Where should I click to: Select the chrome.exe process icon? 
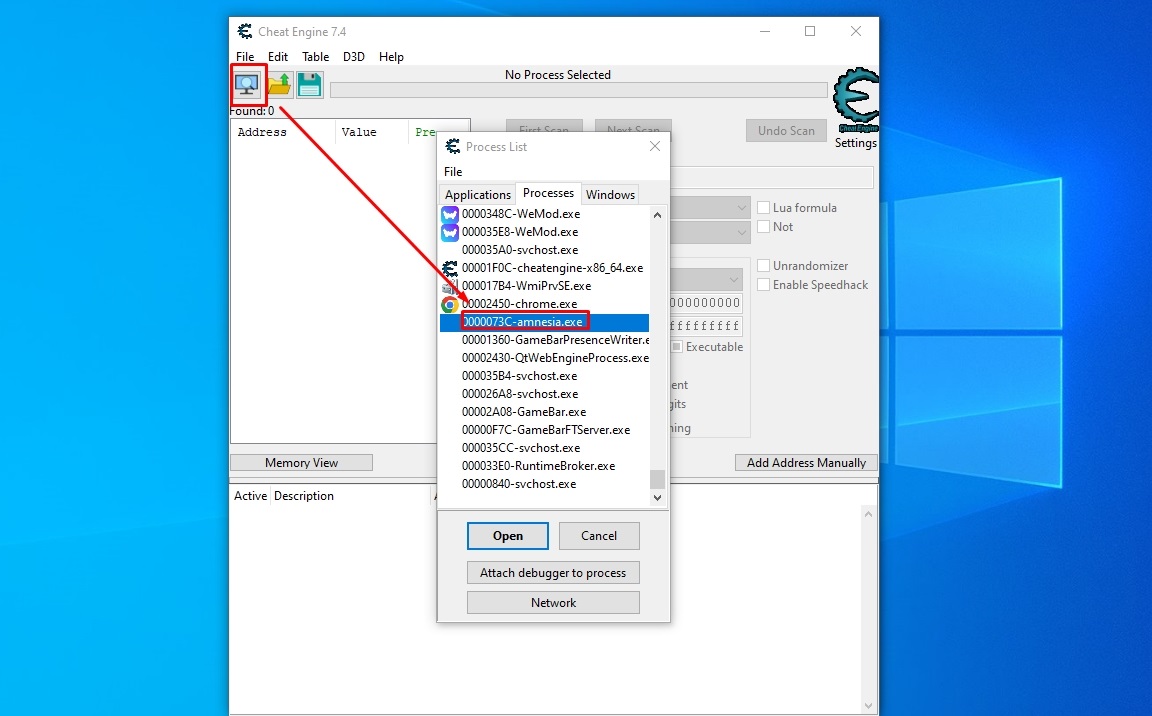click(x=450, y=304)
